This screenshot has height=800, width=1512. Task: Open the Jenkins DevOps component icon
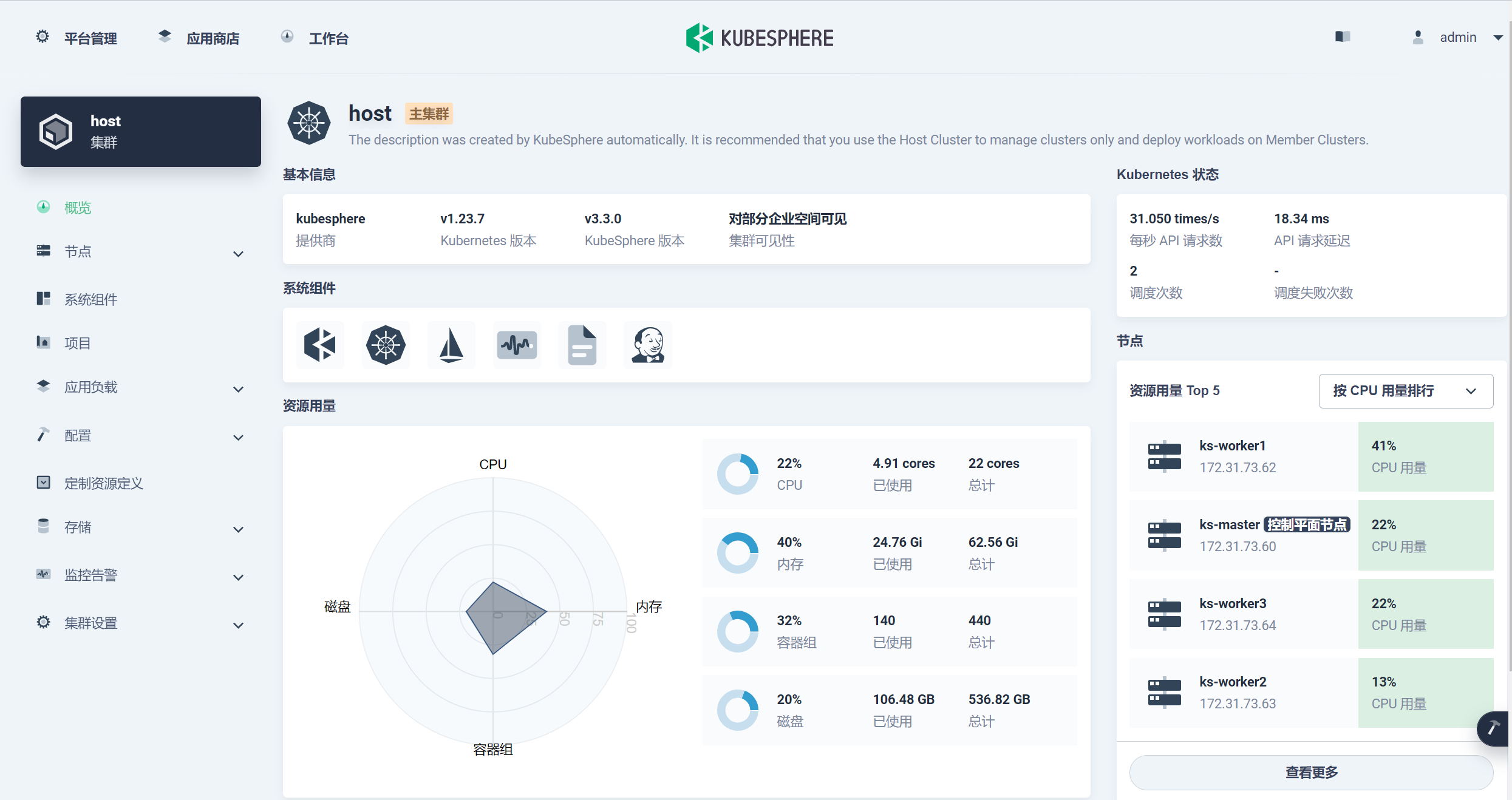click(x=647, y=345)
